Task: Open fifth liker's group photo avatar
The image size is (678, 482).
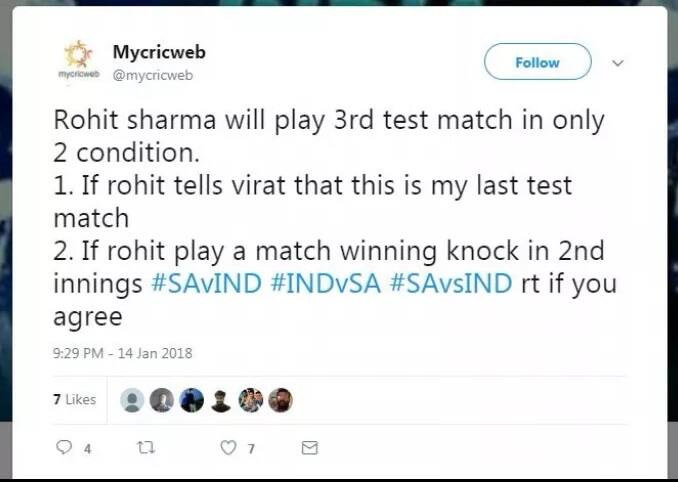Action: click(x=251, y=400)
